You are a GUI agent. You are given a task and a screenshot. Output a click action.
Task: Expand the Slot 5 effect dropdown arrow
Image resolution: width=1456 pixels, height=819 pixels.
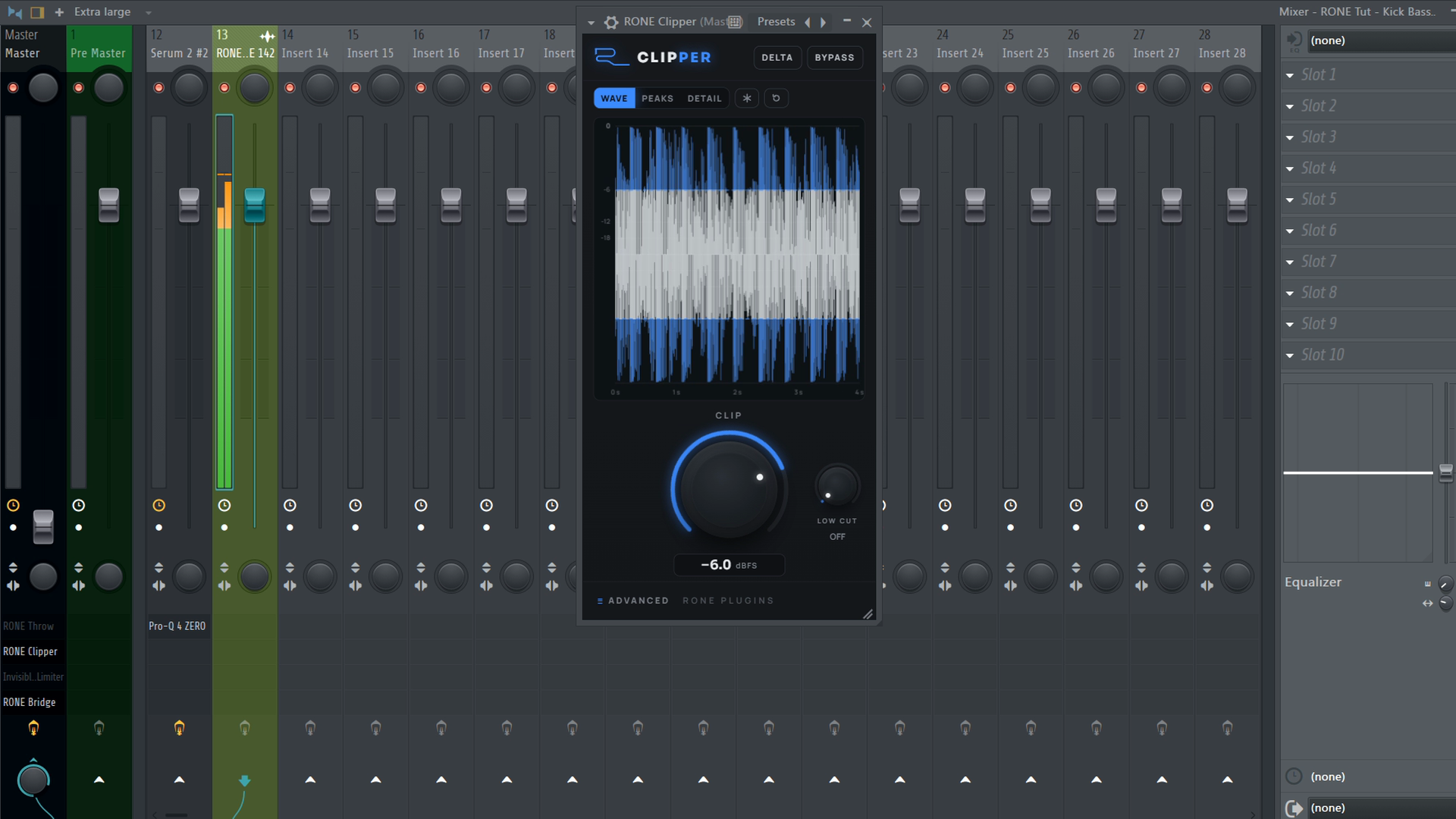[1290, 199]
